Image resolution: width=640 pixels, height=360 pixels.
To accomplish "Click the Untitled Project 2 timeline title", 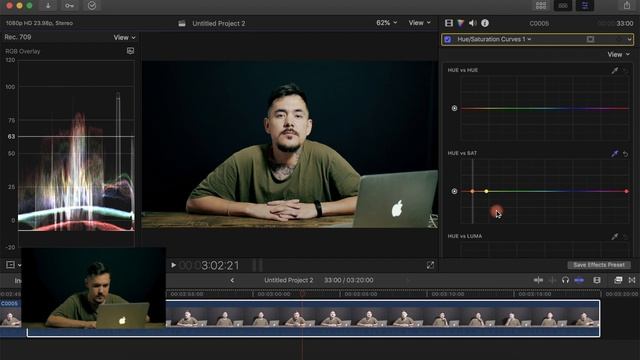I will [x=289, y=280].
